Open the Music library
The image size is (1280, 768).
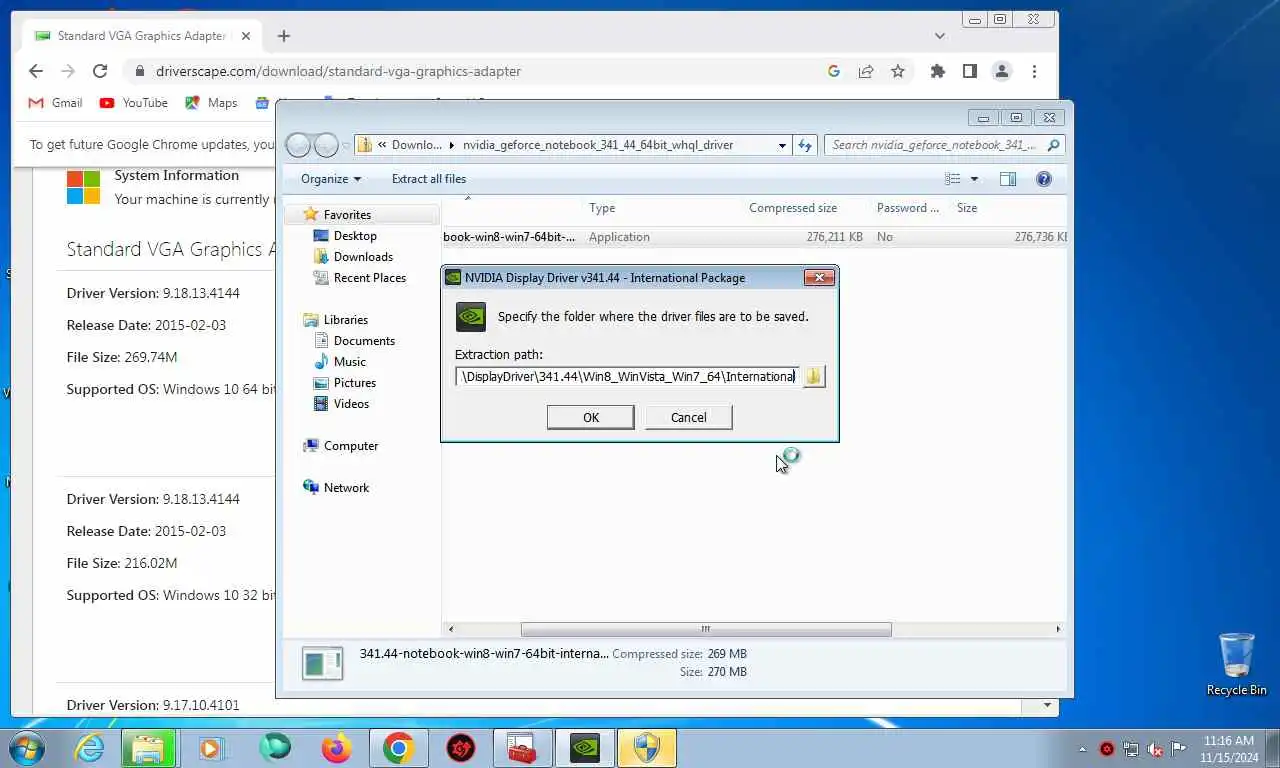pos(350,362)
